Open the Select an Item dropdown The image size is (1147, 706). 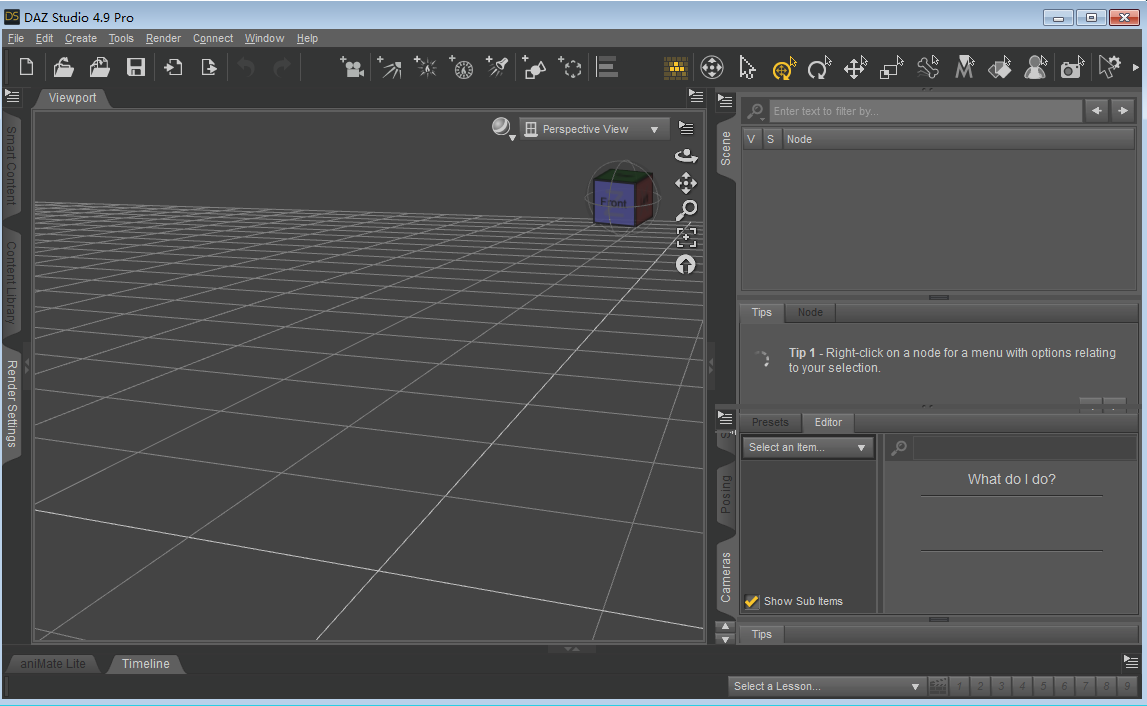(x=808, y=447)
